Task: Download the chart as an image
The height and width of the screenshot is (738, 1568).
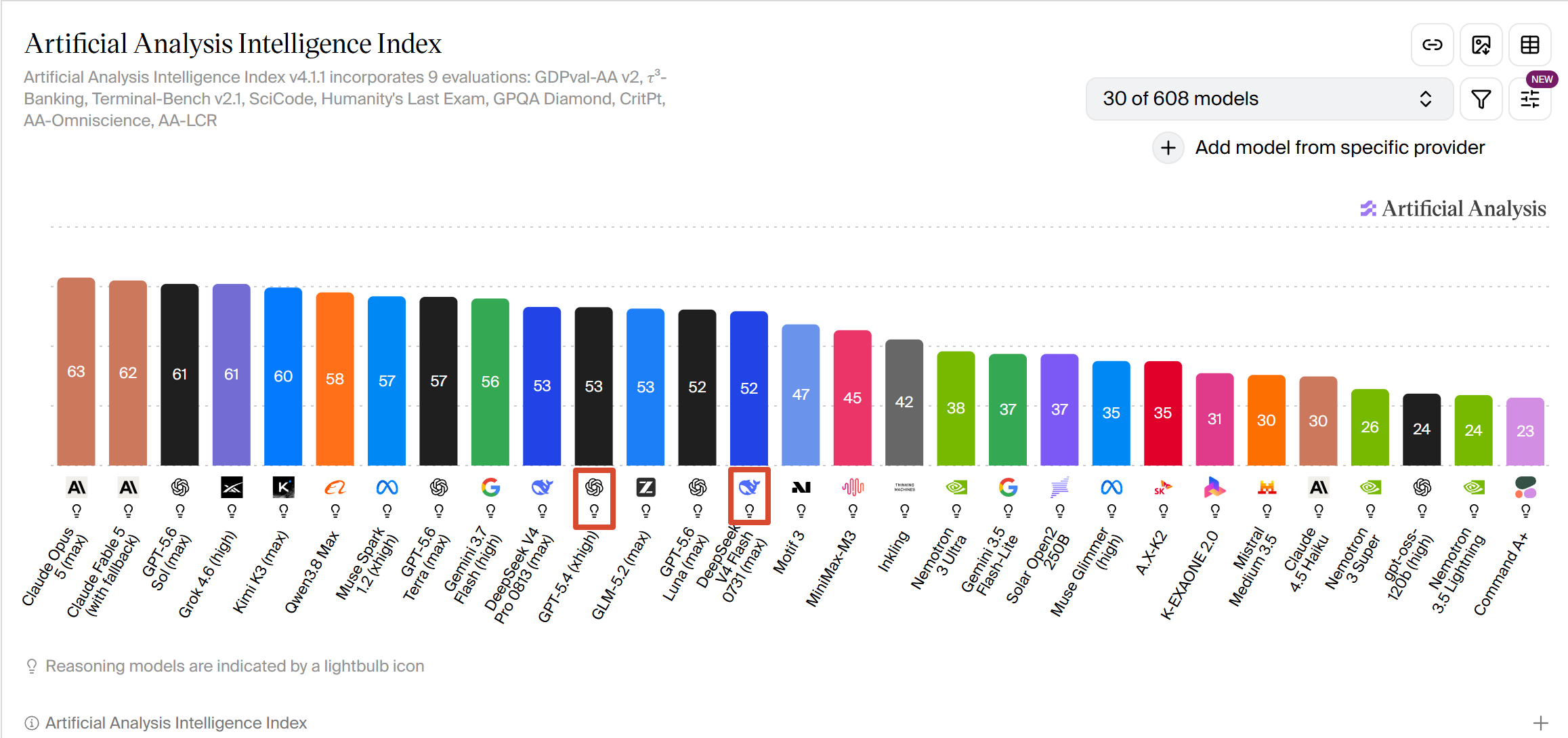Action: pos(1481,45)
